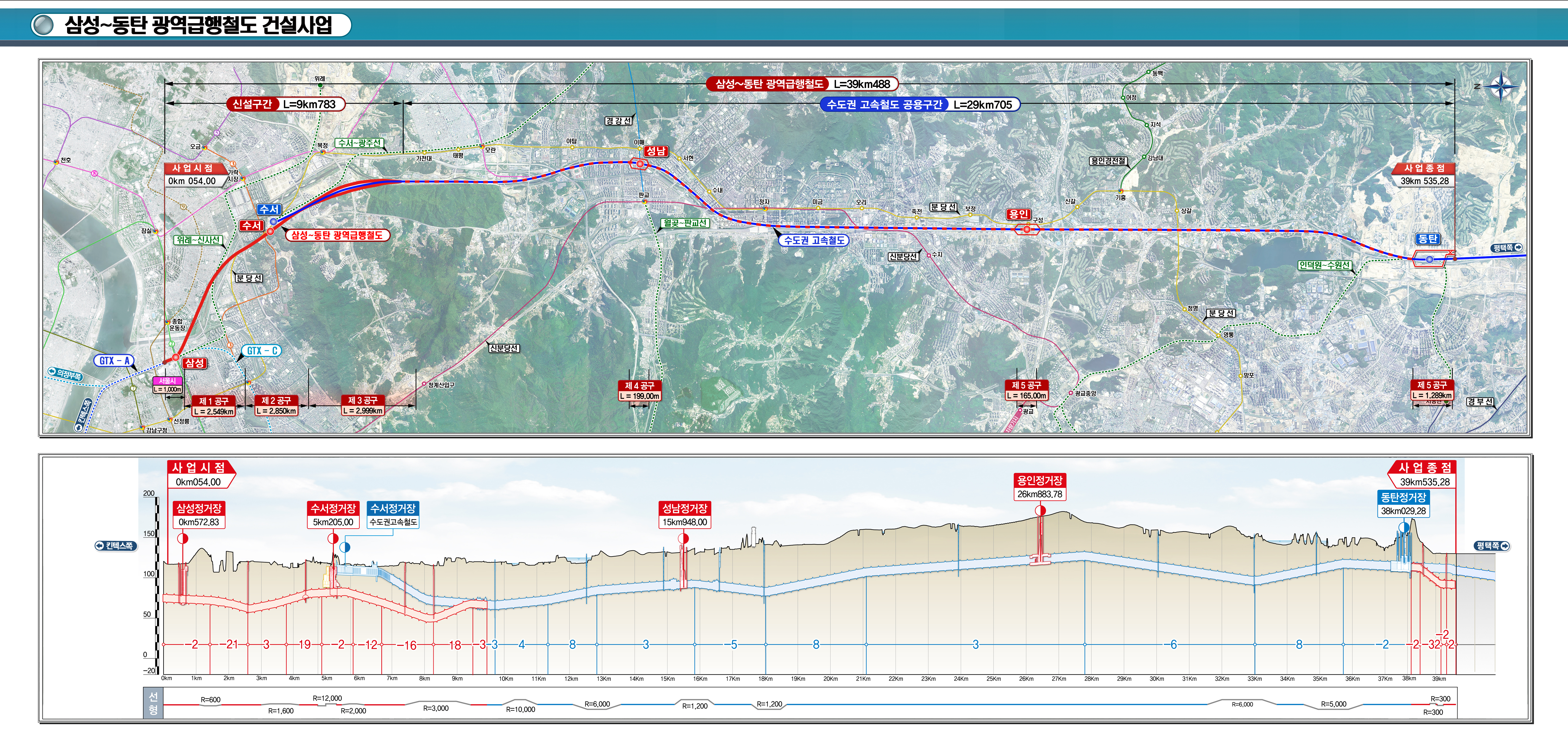This screenshot has height=740, width=1568.
Task: Click the 청계산입구 station name on the map
Action: click(x=441, y=385)
